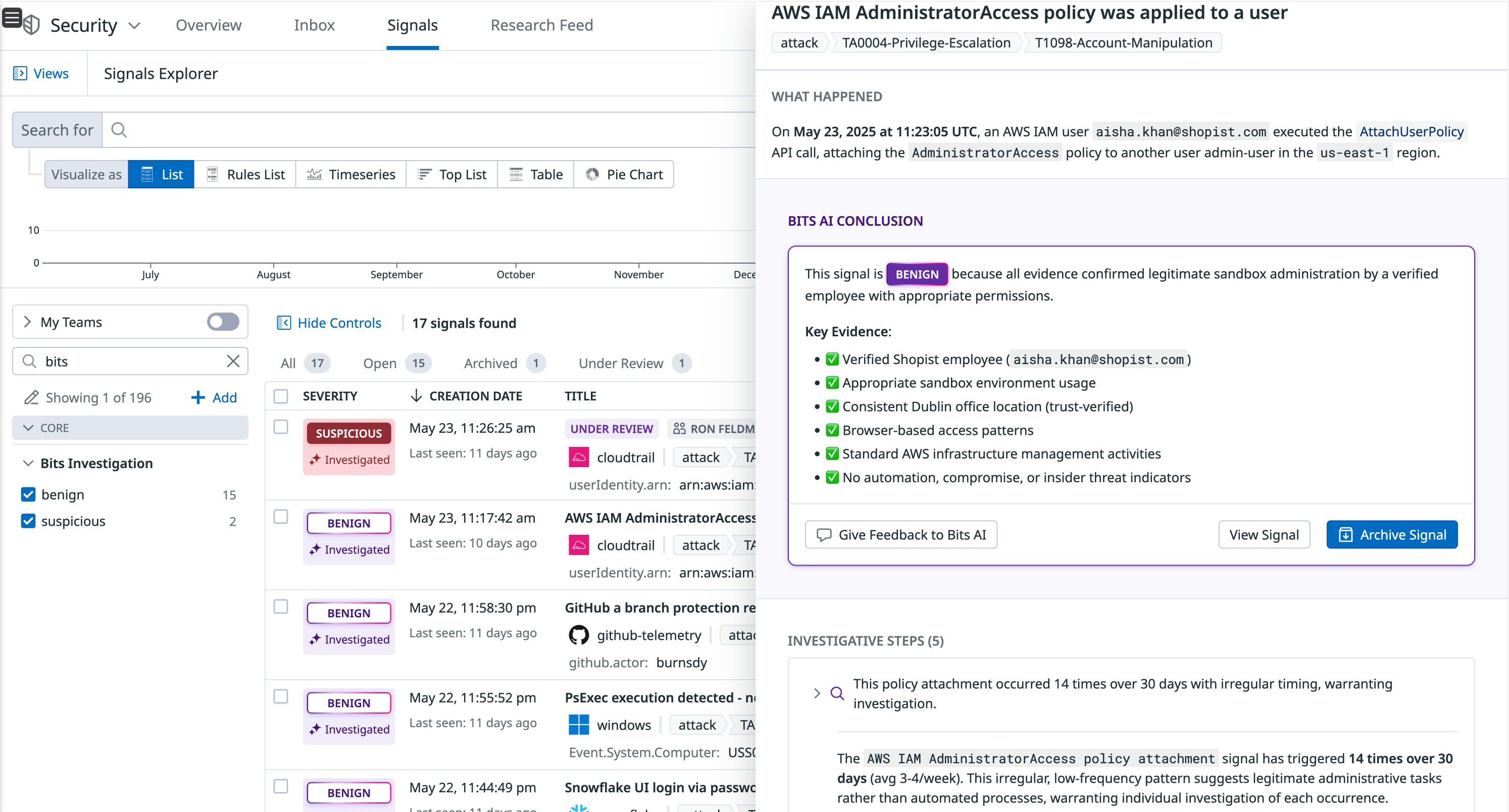Screen dimensions: 1509x812
Task: Click the Archive Signal button
Action: pyautogui.click(x=1391, y=534)
